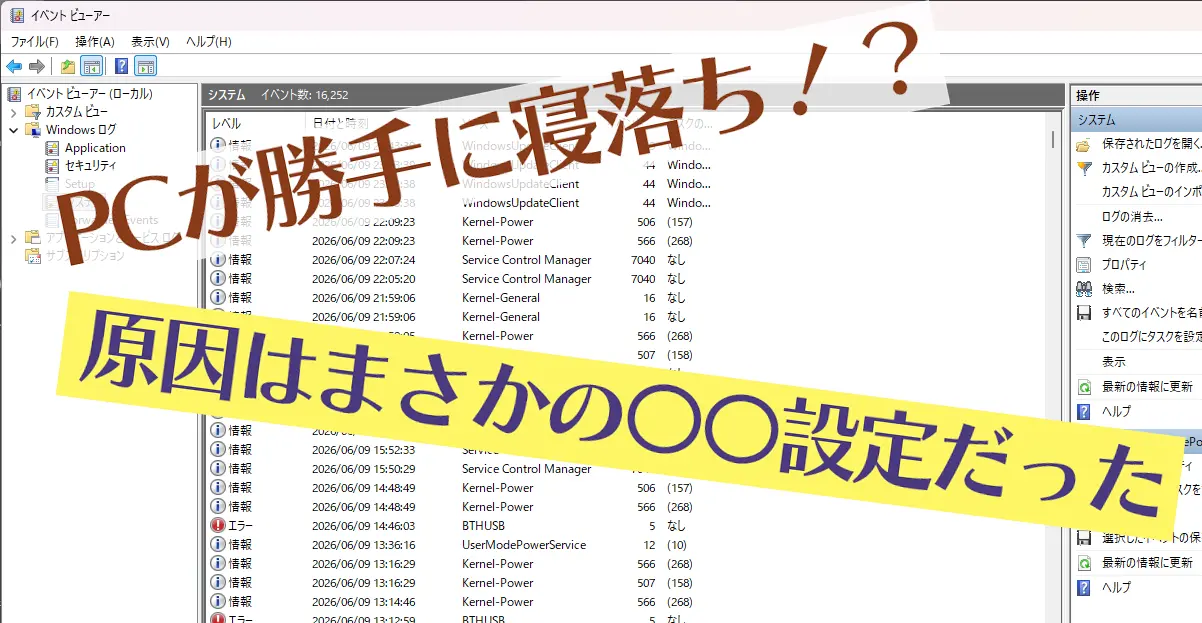Click the red error icon on the 14:46:03 BTHUSB row

pyautogui.click(x=218, y=526)
